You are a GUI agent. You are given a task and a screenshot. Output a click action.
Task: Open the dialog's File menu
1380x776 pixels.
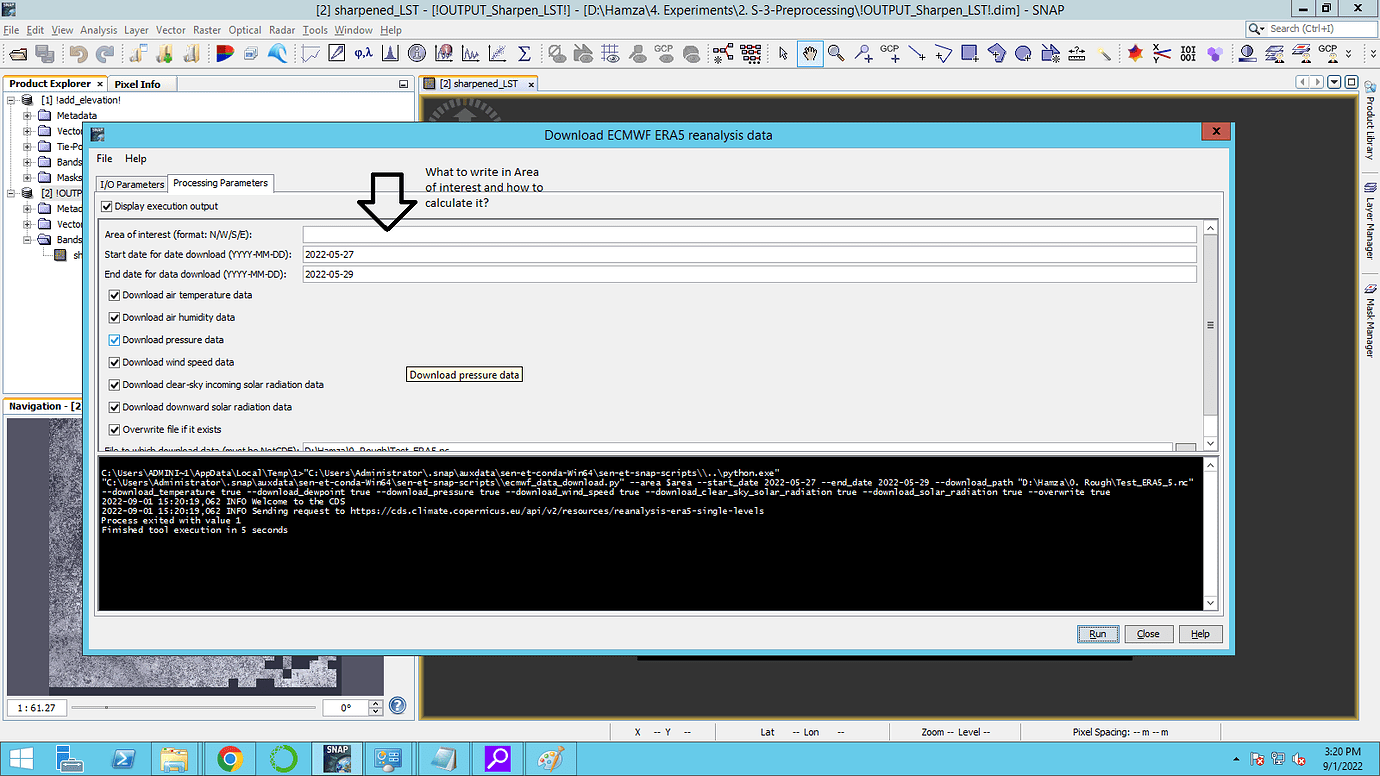(104, 159)
